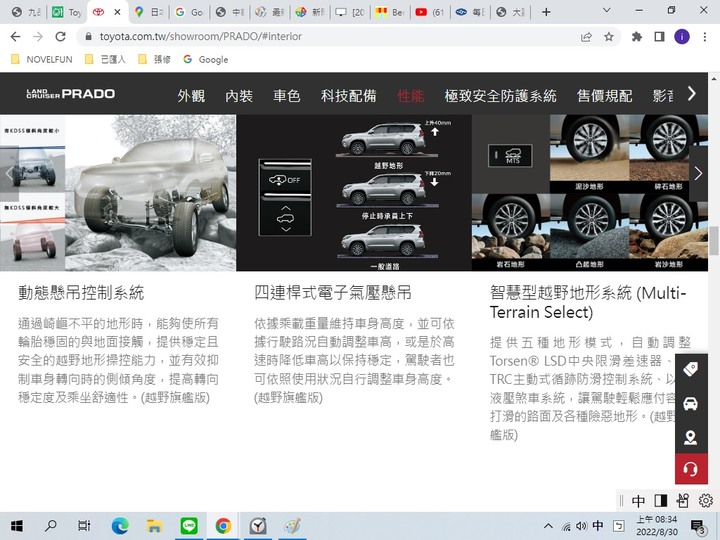Open the 張修 bookmark folder
The height and width of the screenshot is (540, 720).
pos(155,59)
